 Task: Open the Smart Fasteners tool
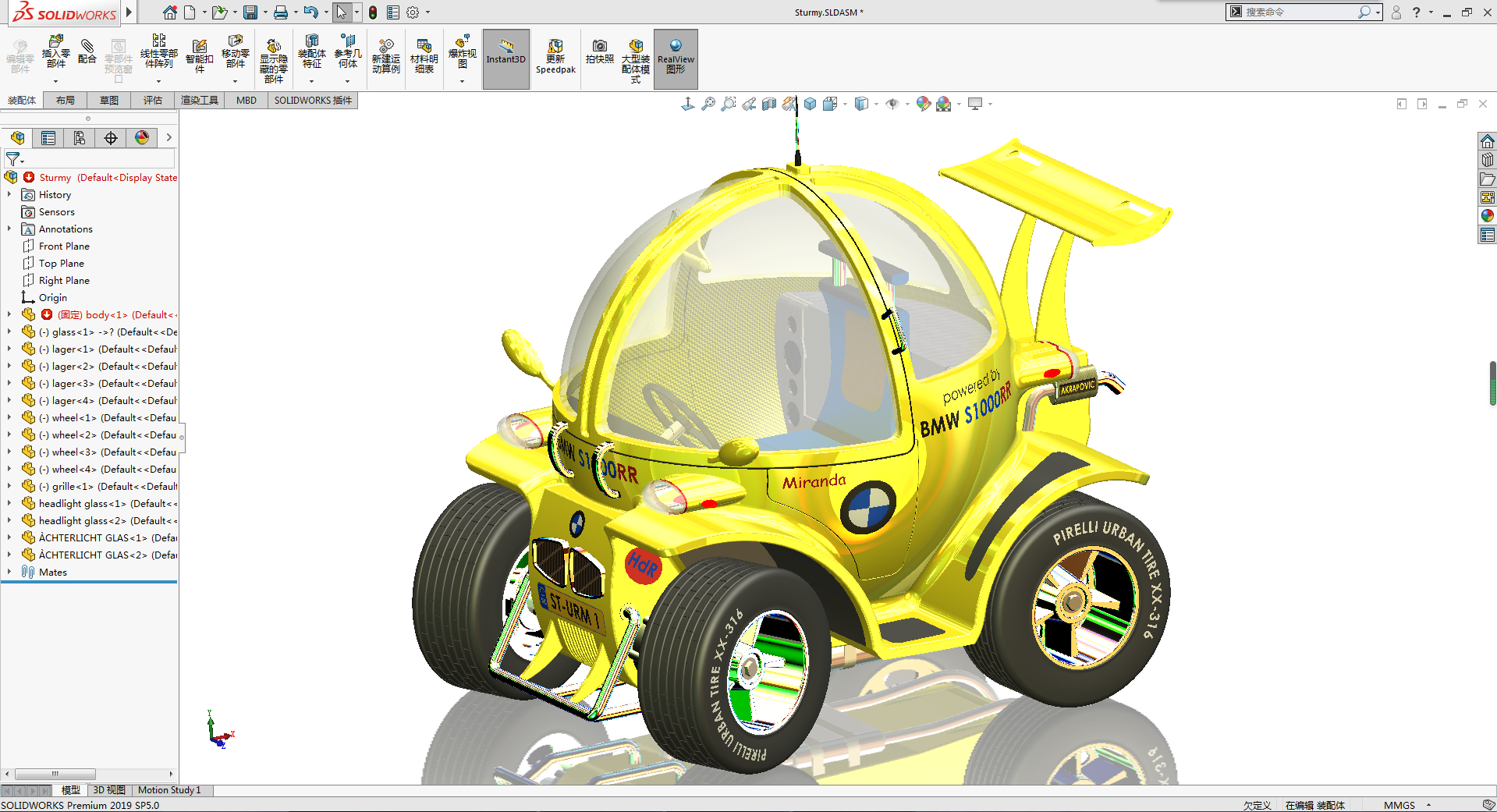tap(200, 56)
